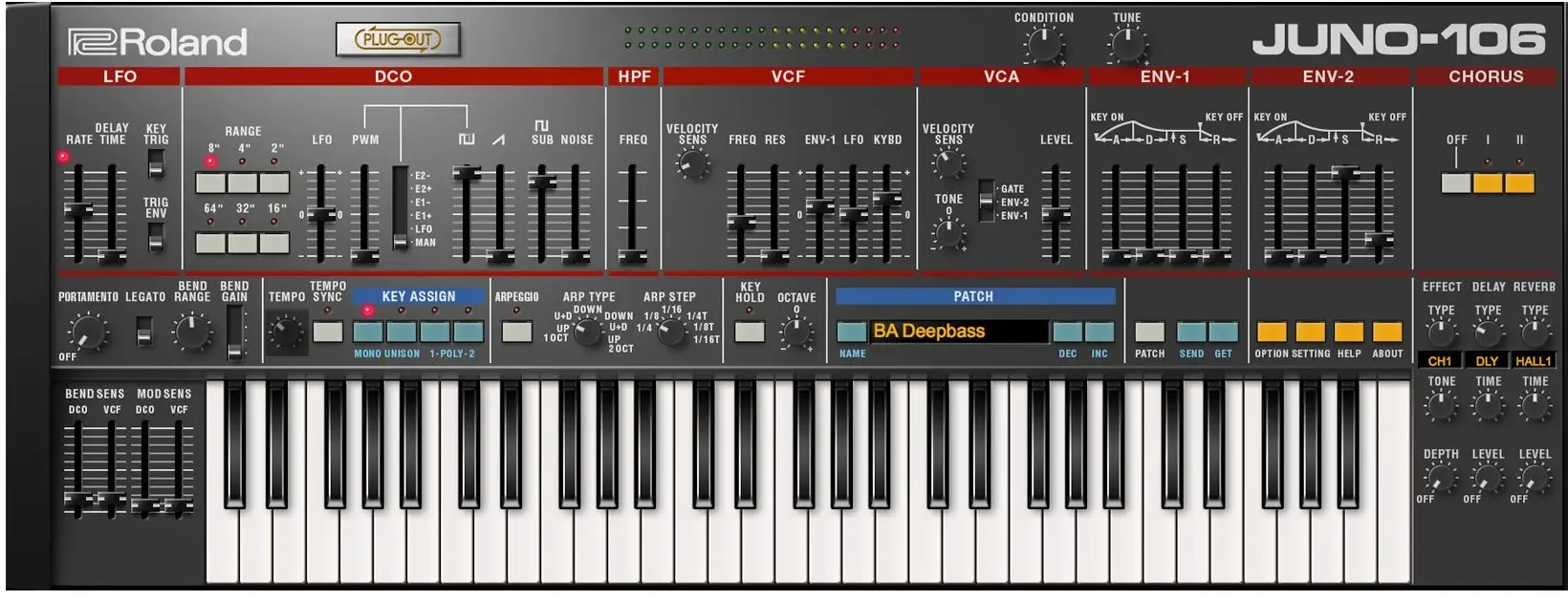
Task: Select the UNISON key assign button
Action: coord(402,332)
